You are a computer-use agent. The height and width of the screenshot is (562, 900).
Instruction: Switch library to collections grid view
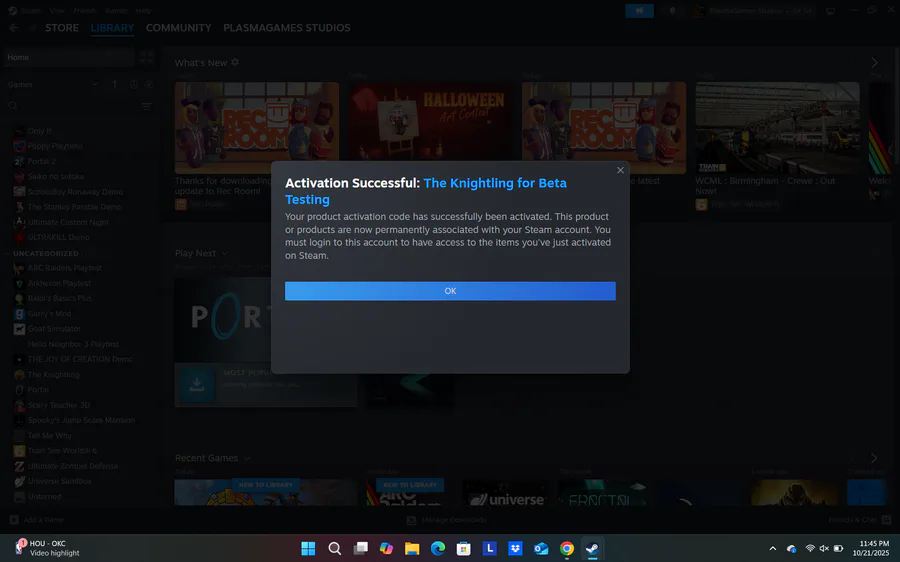146,57
